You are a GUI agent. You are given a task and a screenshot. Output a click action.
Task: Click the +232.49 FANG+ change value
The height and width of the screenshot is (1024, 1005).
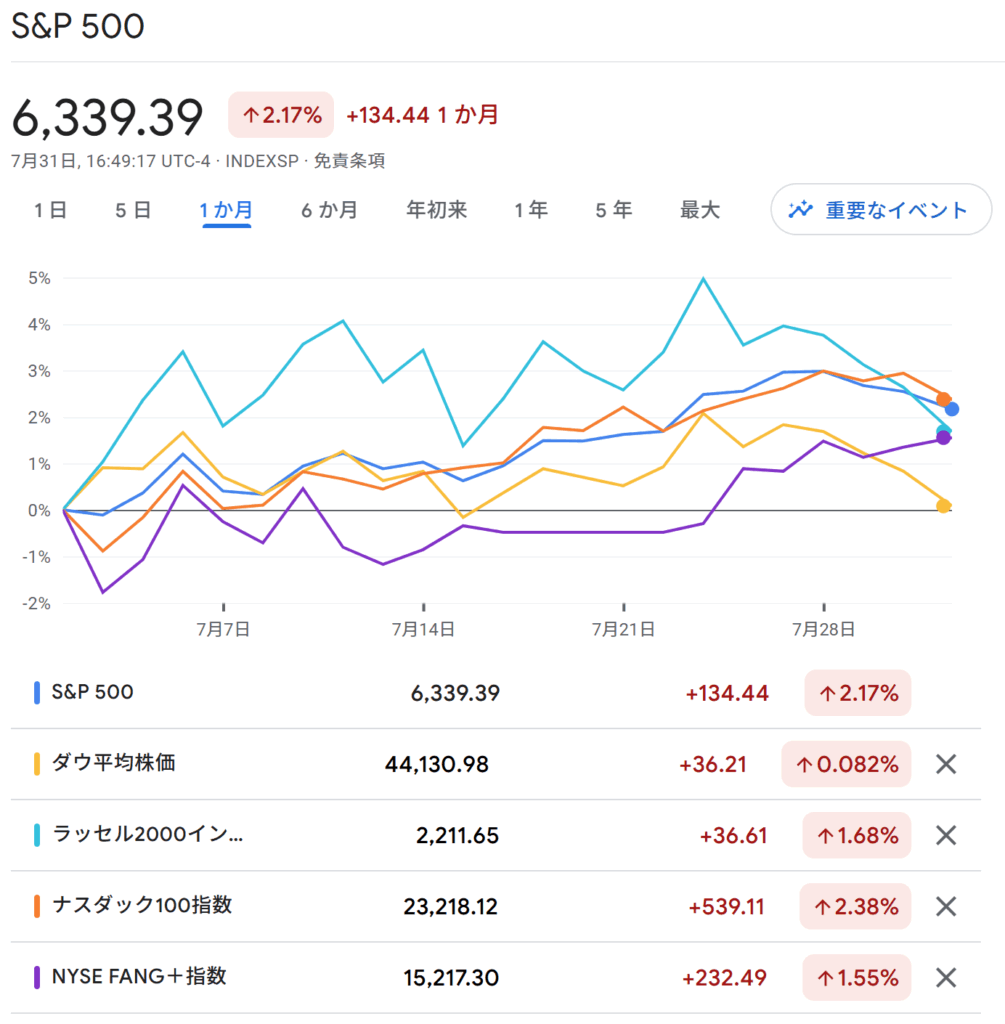coord(725,978)
